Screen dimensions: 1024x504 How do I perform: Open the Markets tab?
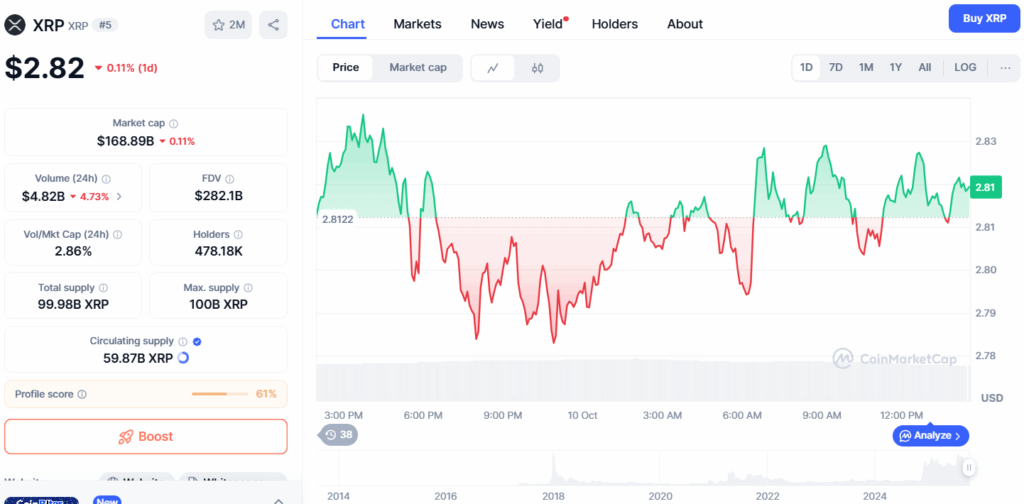click(x=417, y=24)
